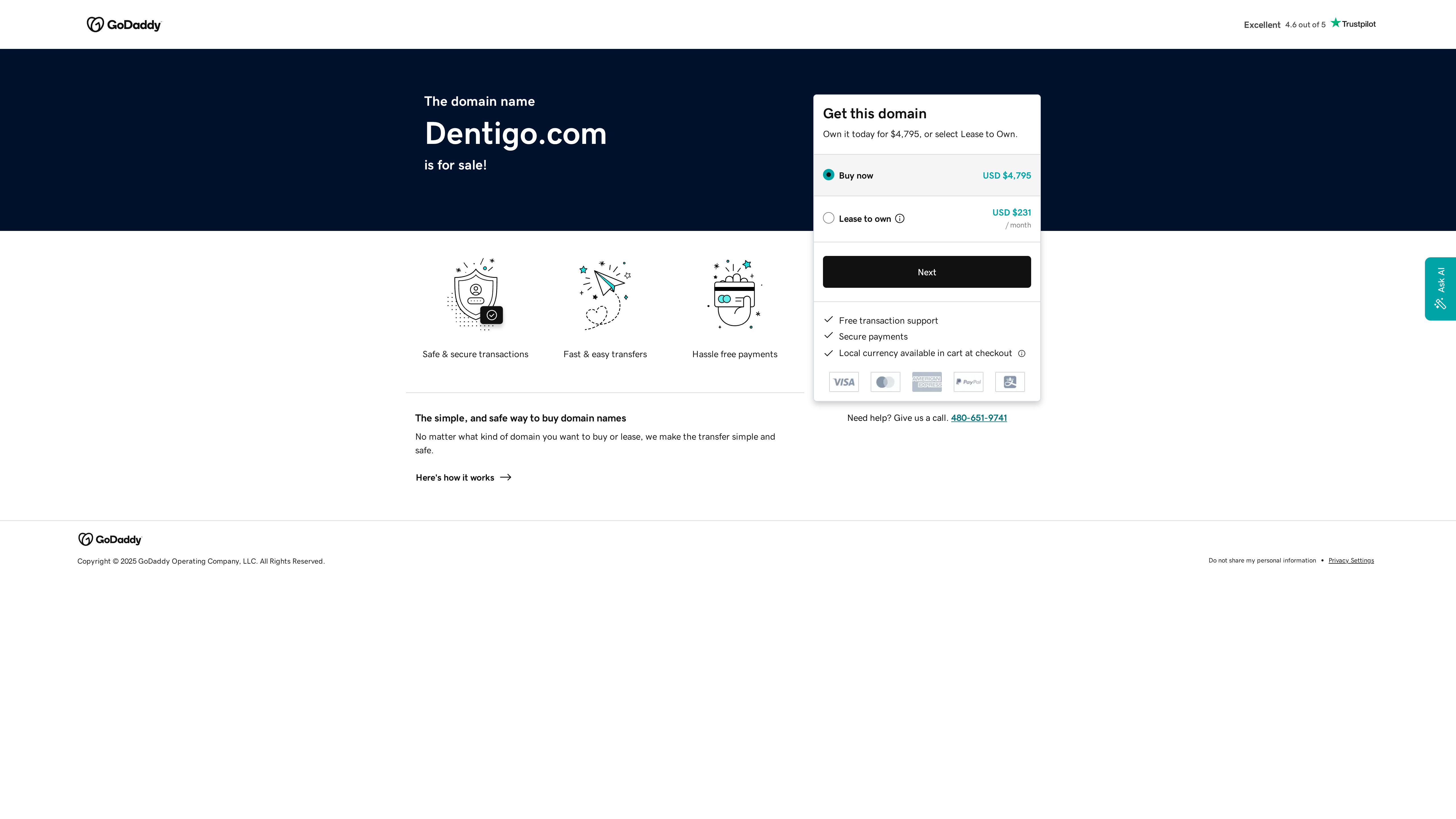1456x819 pixels.
Task: Select the Lease to own option
Action: [x=829, y=218]
